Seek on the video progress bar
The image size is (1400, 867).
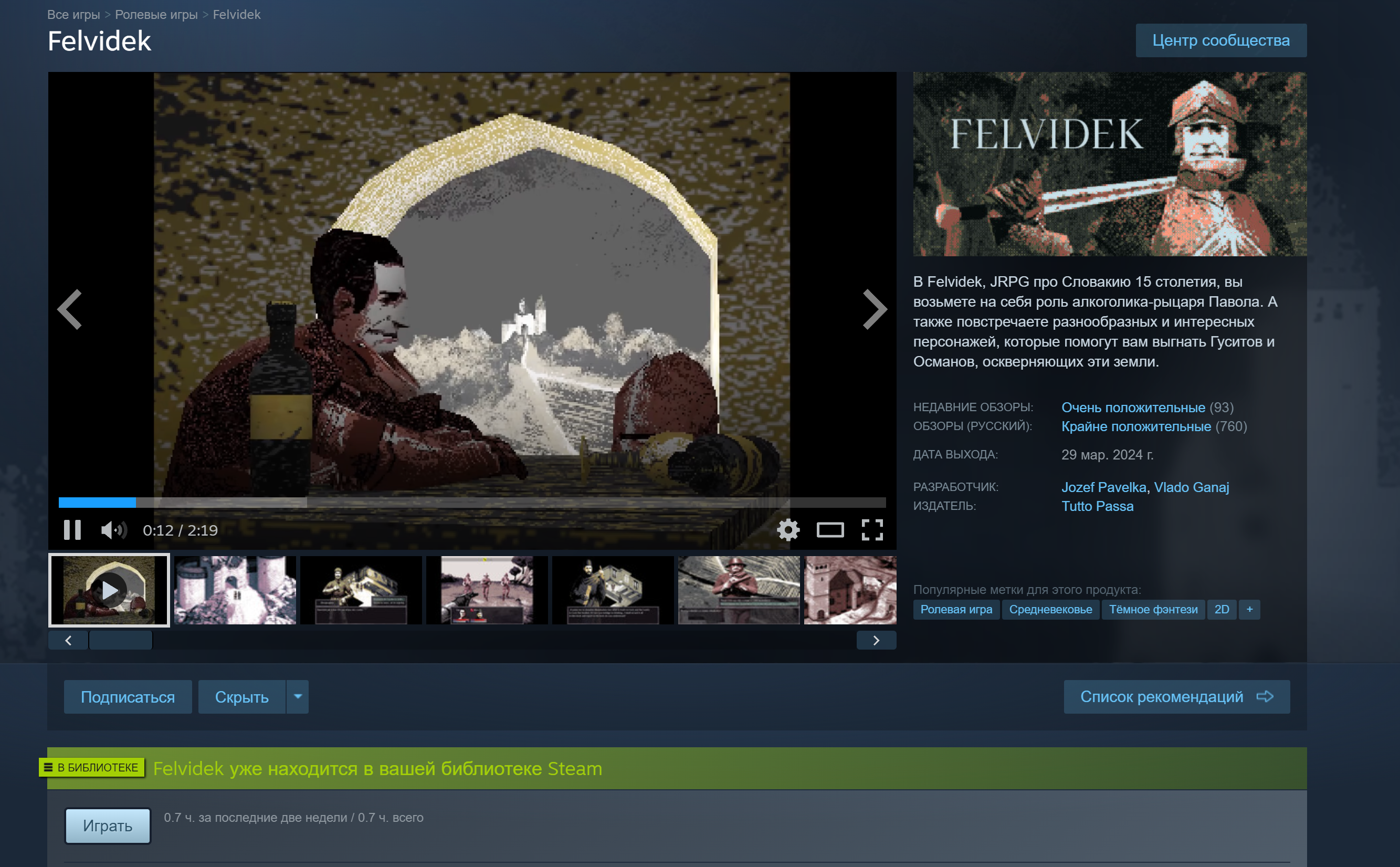(472, 503)
